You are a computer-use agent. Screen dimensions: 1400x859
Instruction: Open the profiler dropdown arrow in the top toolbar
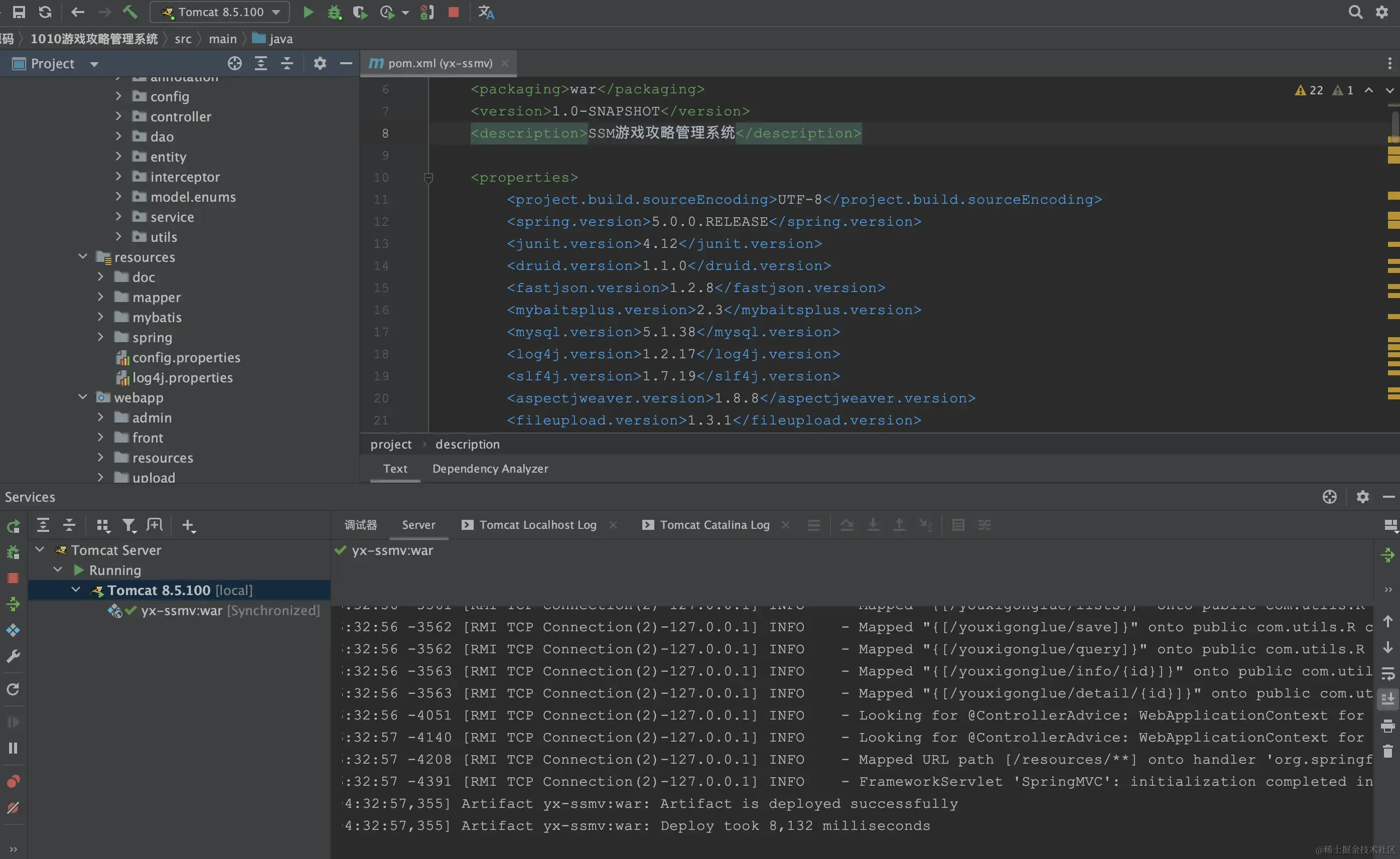tap(405, 13)
